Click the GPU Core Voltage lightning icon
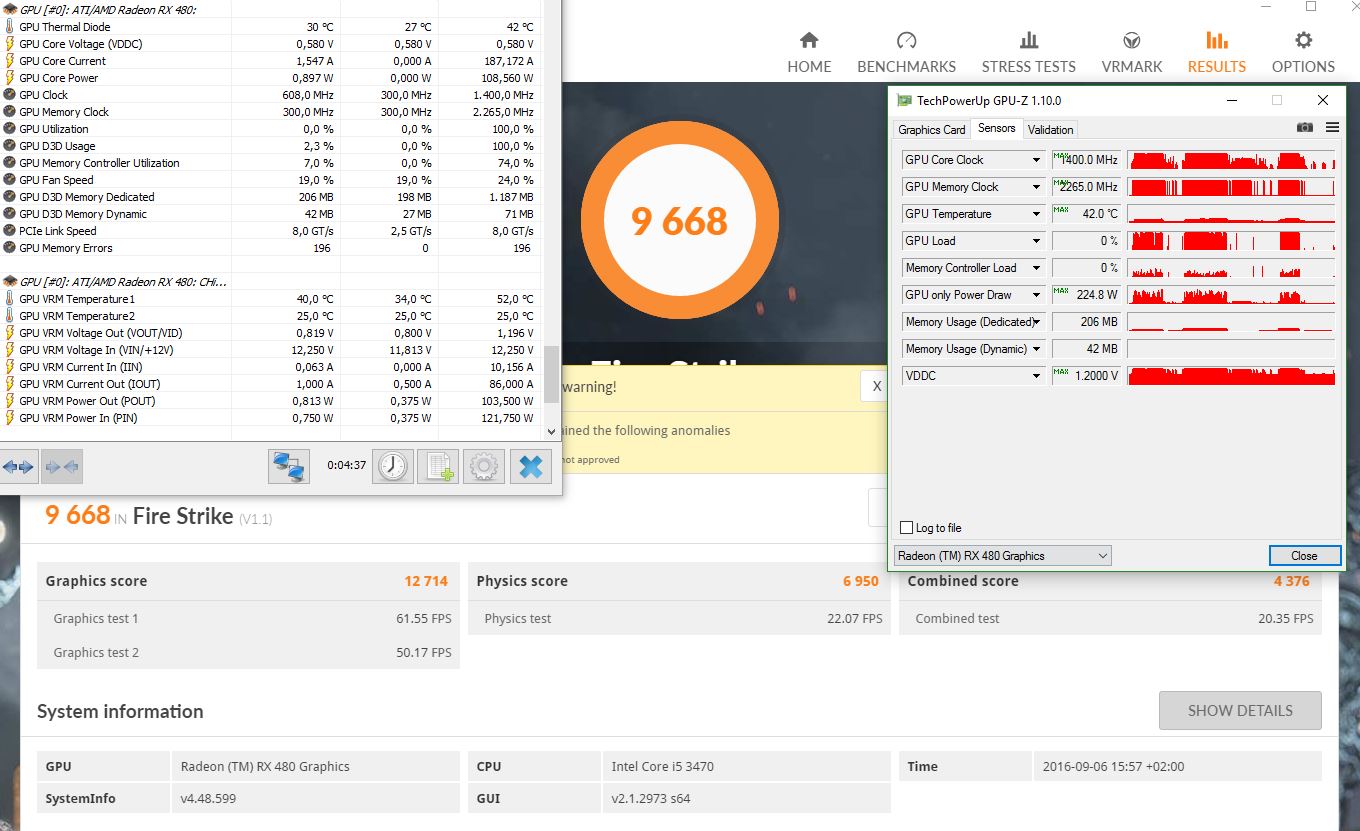The image size is (1360, 831). coord(10,44)
